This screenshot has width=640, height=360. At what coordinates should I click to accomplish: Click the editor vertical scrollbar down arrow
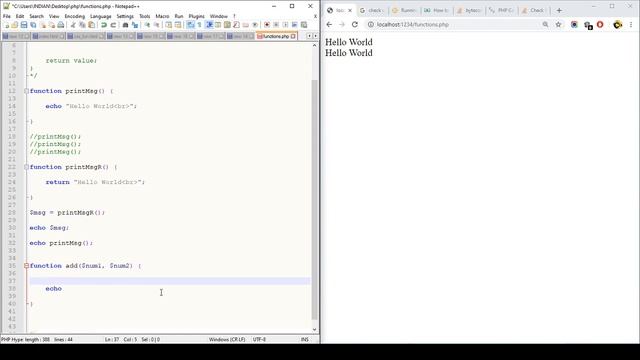pos(314,329)
